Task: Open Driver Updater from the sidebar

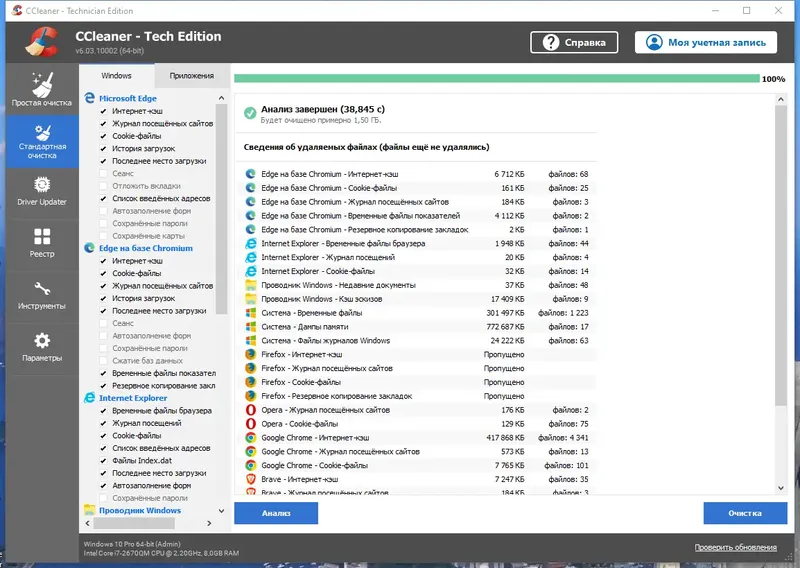Action: (42, 192)
